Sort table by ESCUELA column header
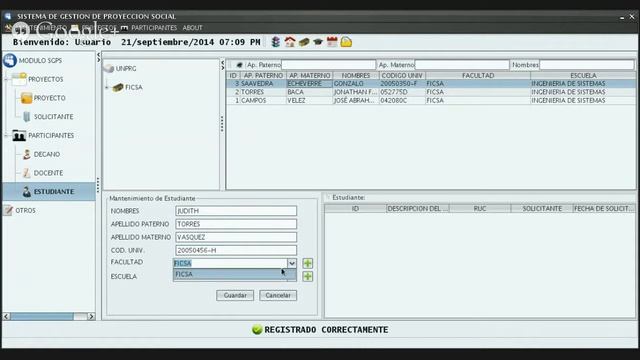 tap(583, 76)
